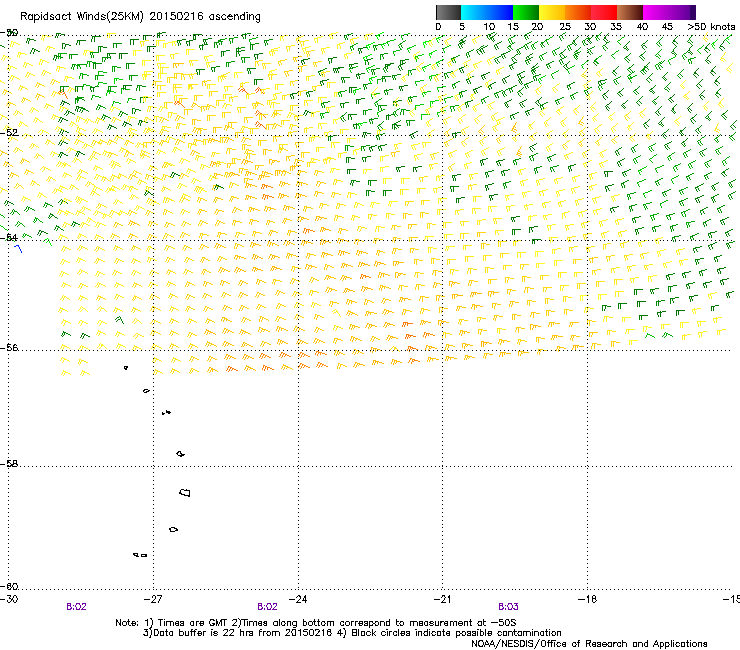Click the 'Data buffer is 22 hrs' note line
The height and width of the screenshot is (650, 740).
point(352,633)
